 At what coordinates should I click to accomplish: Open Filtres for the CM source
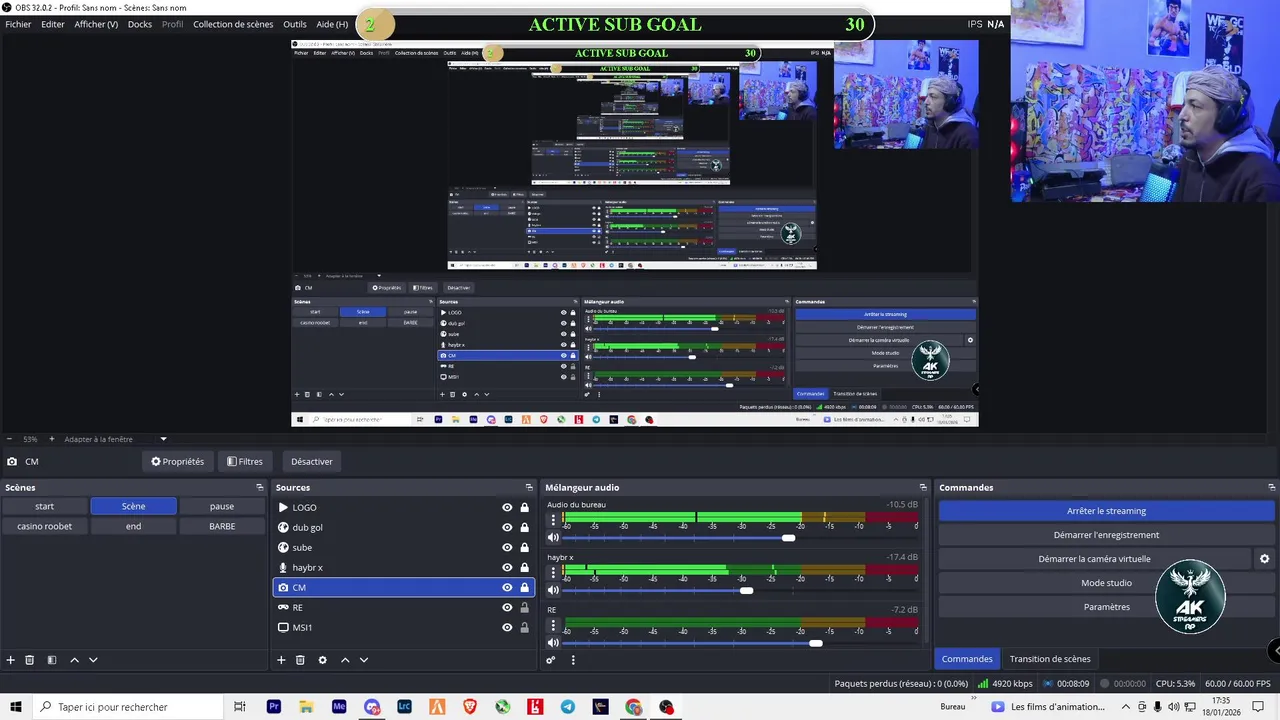click(x=245, y=462)
